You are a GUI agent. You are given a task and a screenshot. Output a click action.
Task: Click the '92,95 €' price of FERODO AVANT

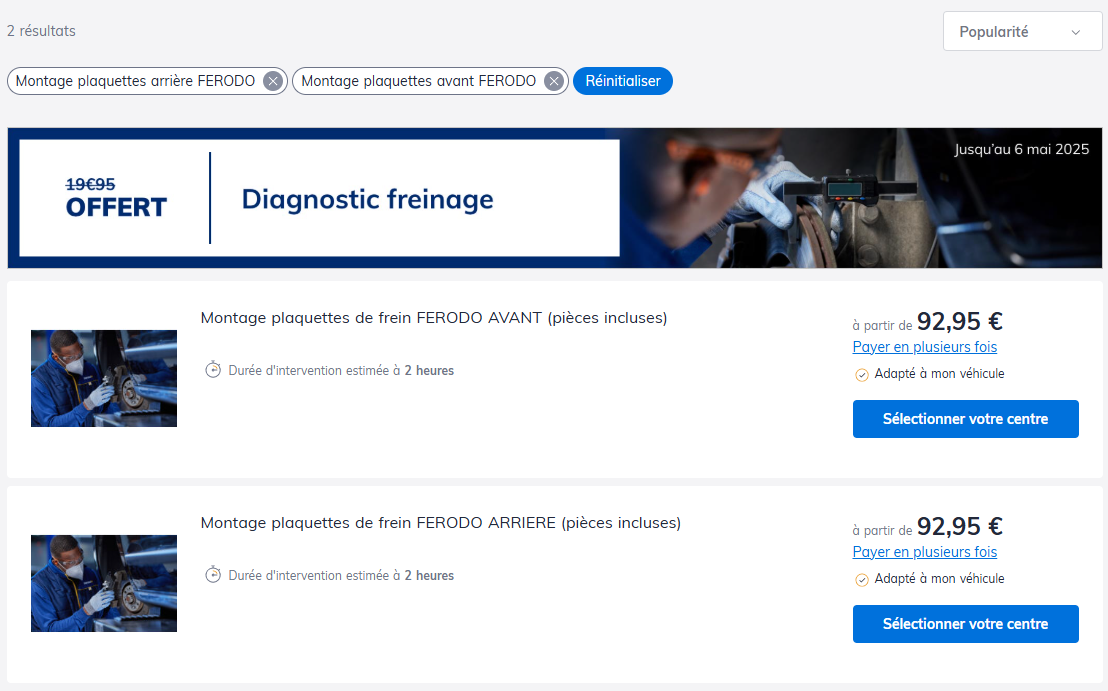coord(960,322)
